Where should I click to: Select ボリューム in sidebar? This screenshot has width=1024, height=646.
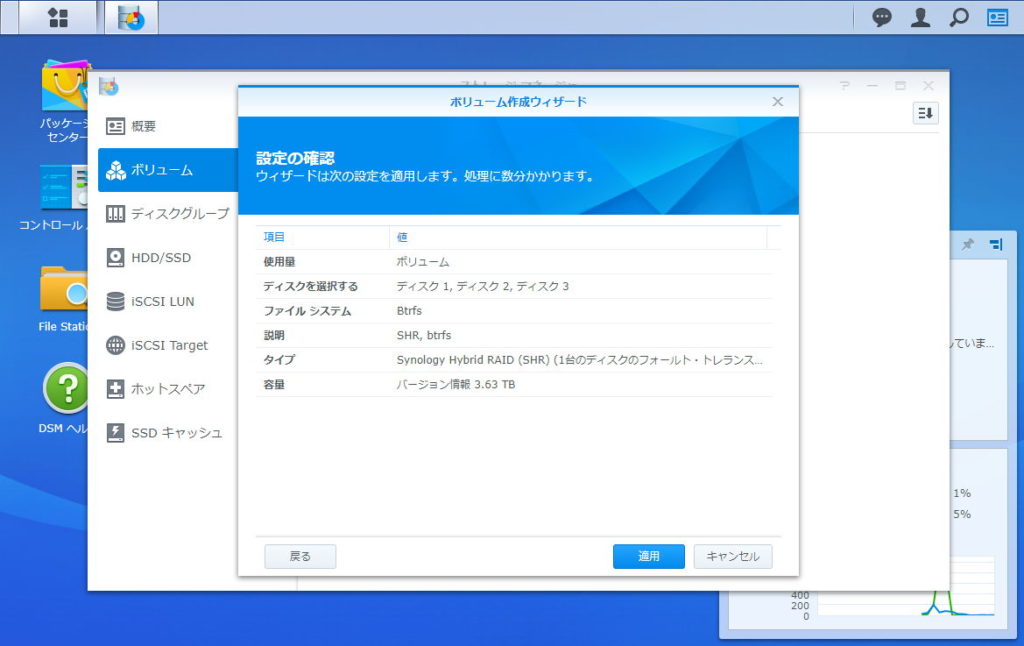click(168, 170)
